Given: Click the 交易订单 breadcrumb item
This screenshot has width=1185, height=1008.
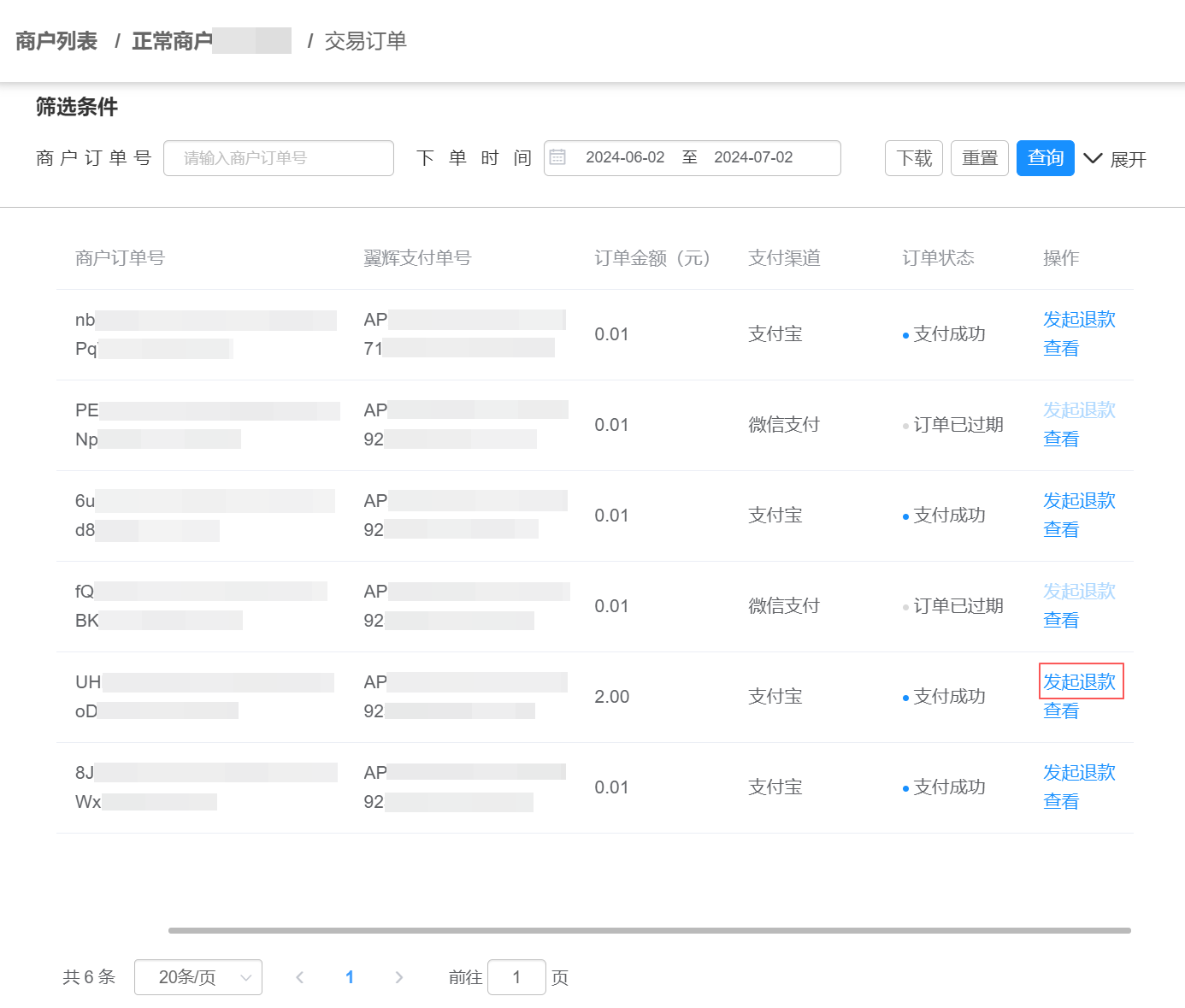Looking at the screenshot, I should click(366, 40).
